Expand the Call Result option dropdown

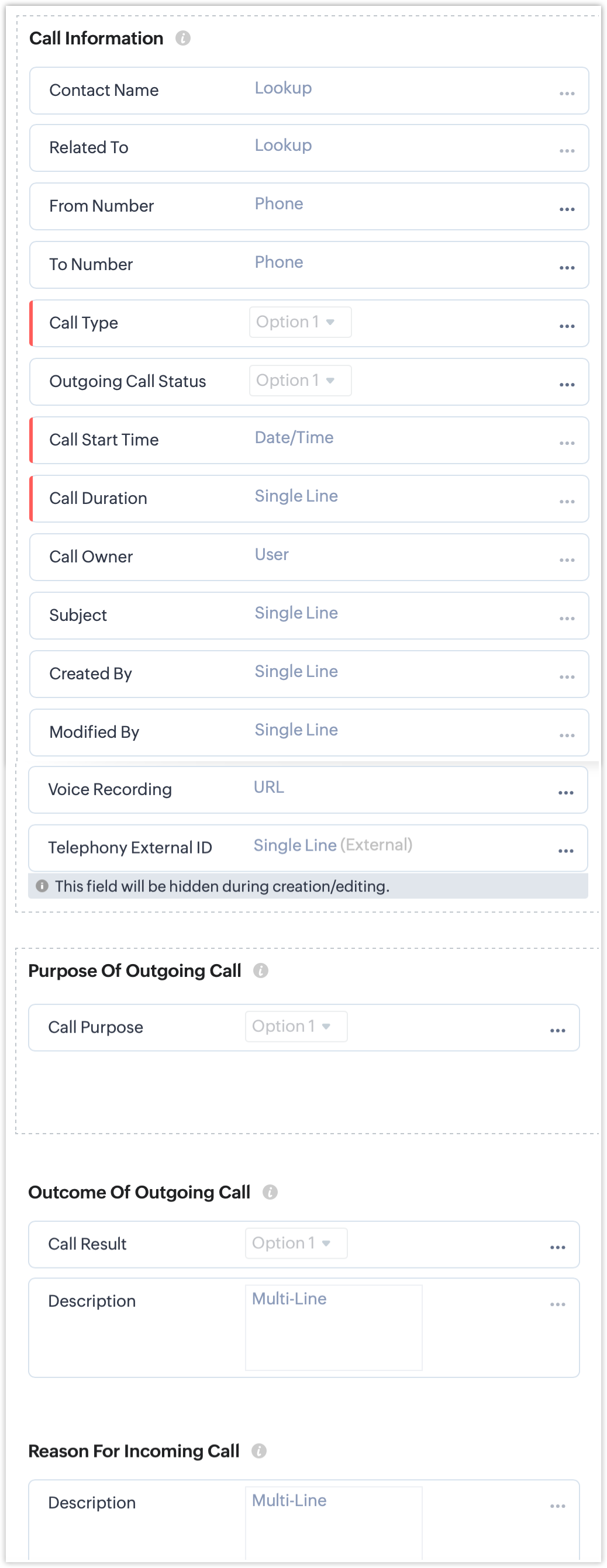coord(296,1243)
